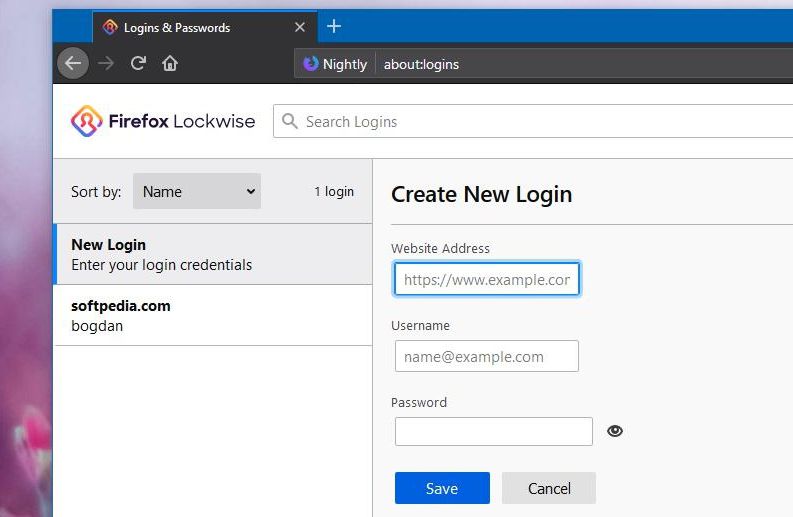
Task: Click the Firefox Lockwise logo
Action: (x=163, y=121)
